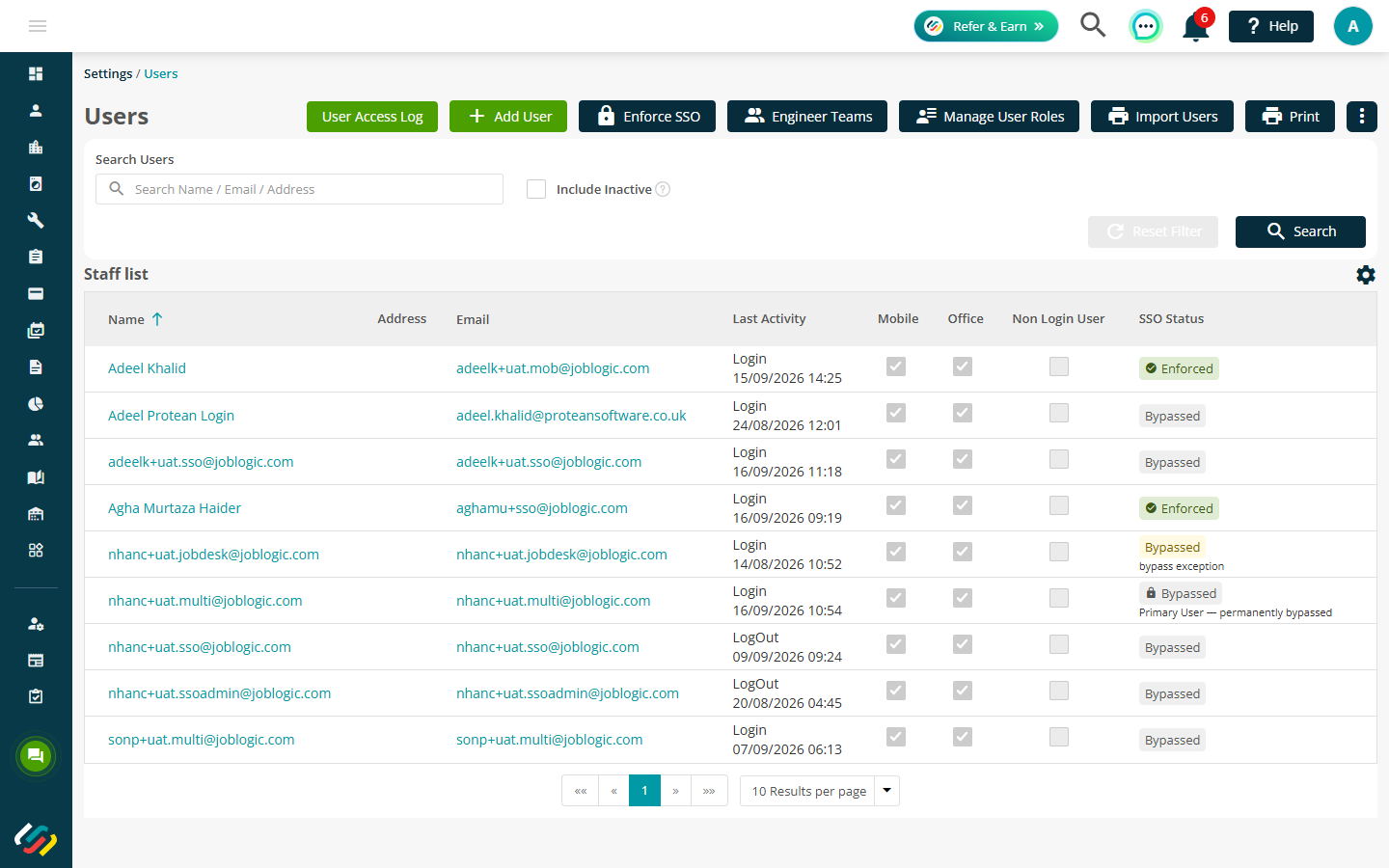Toggle Mobile checkbox for Adeel Khalid

click(896, 366)
